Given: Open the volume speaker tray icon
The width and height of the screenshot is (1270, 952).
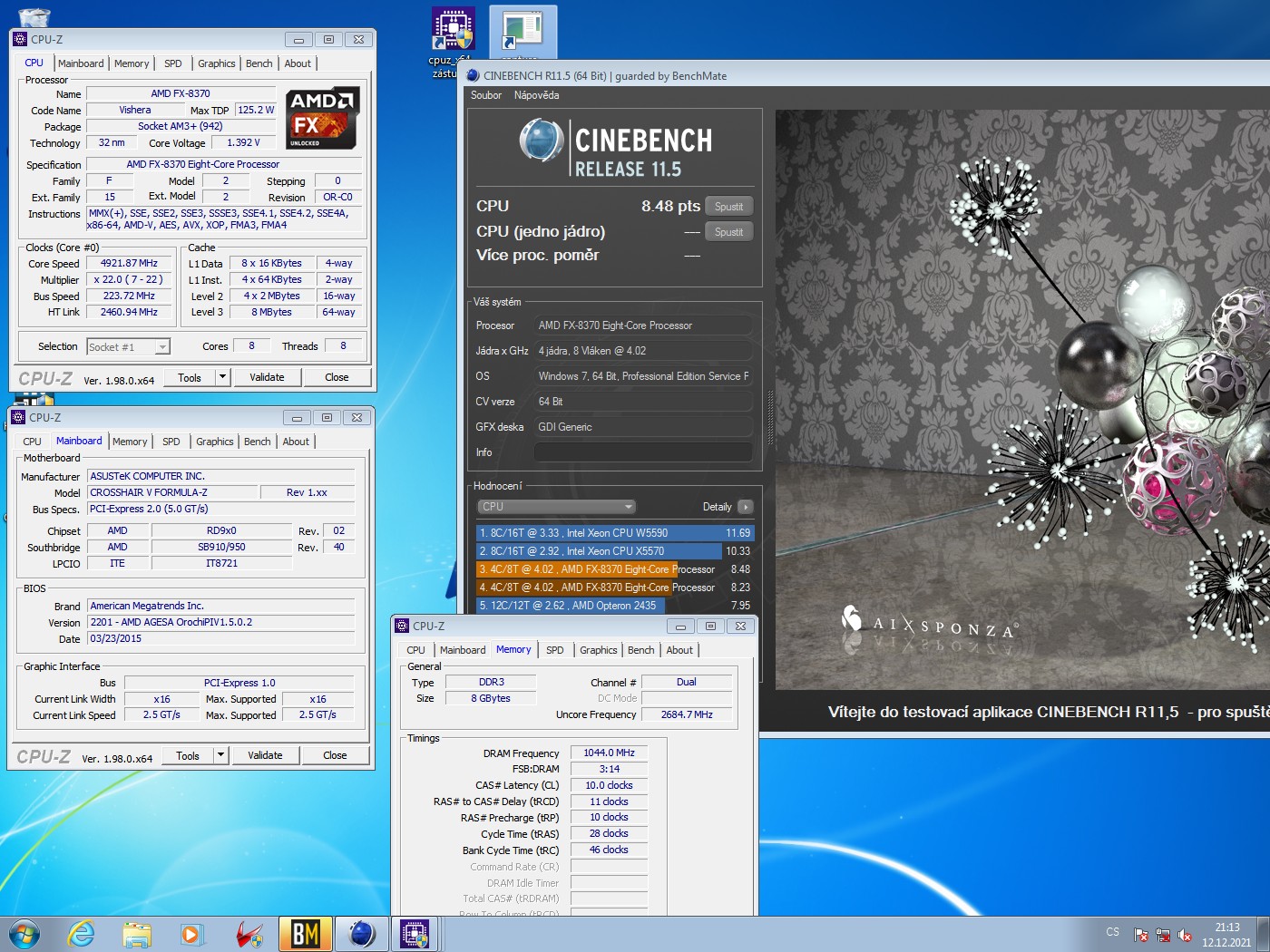Looking at the screenshot, I should (1185, 935).
